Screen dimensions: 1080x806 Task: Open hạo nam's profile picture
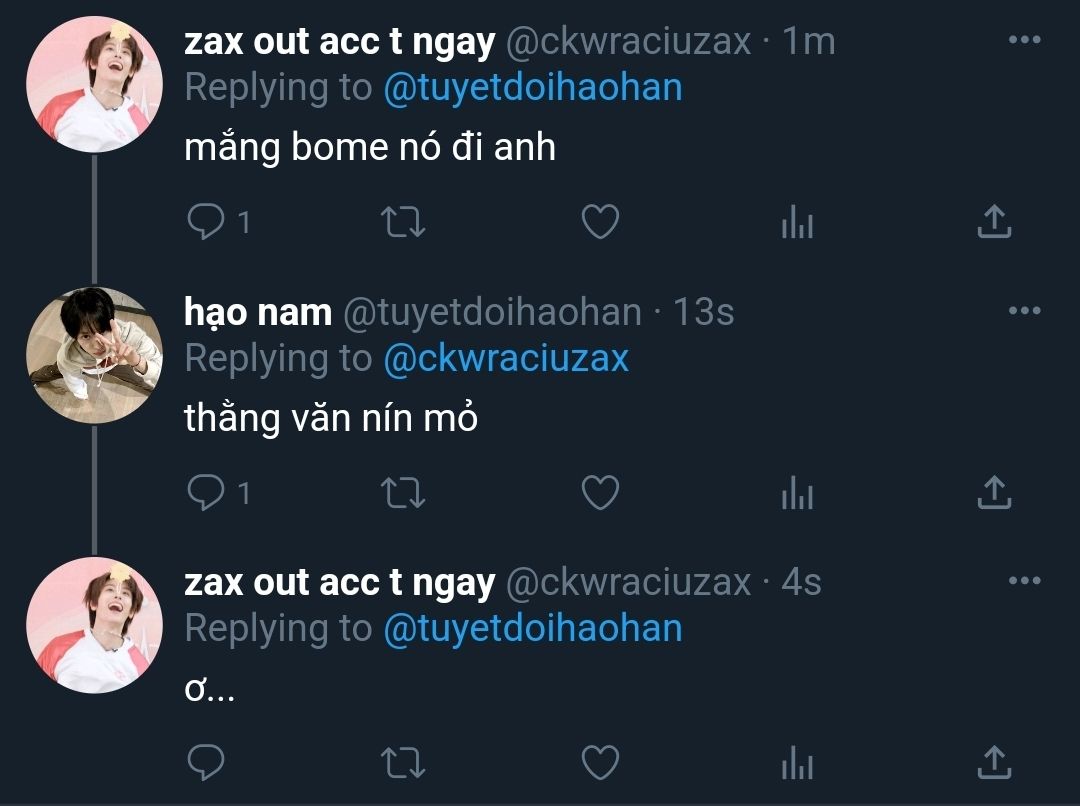(x=94, y=355)
